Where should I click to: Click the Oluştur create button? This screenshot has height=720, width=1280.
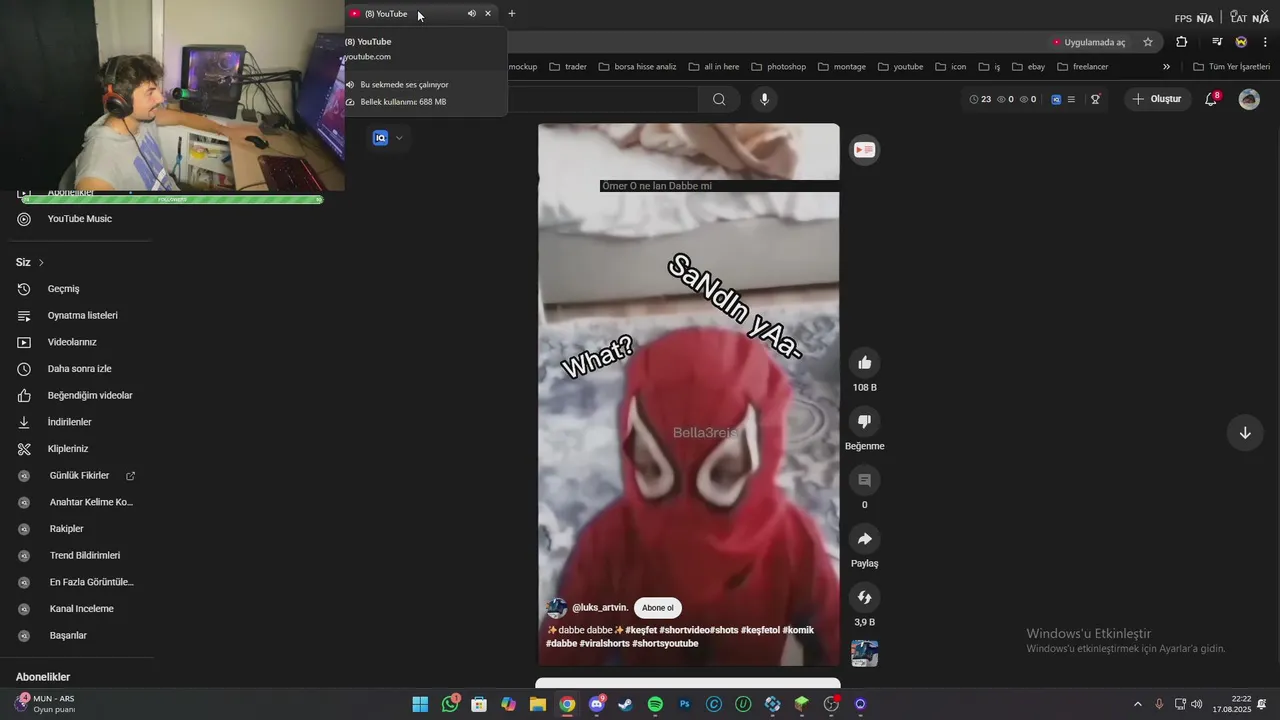[x=1157, y=99]
